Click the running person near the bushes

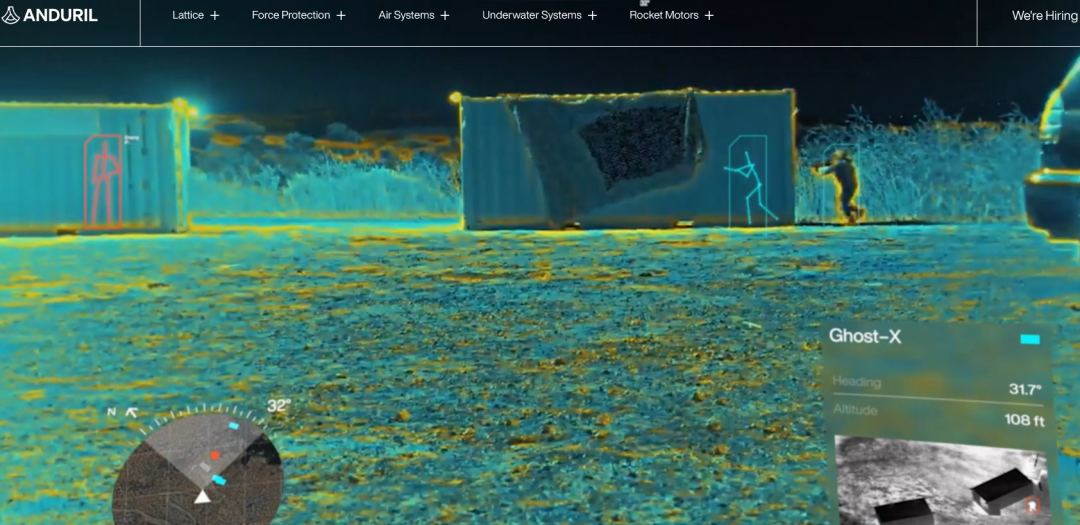[x=842, y=186]
